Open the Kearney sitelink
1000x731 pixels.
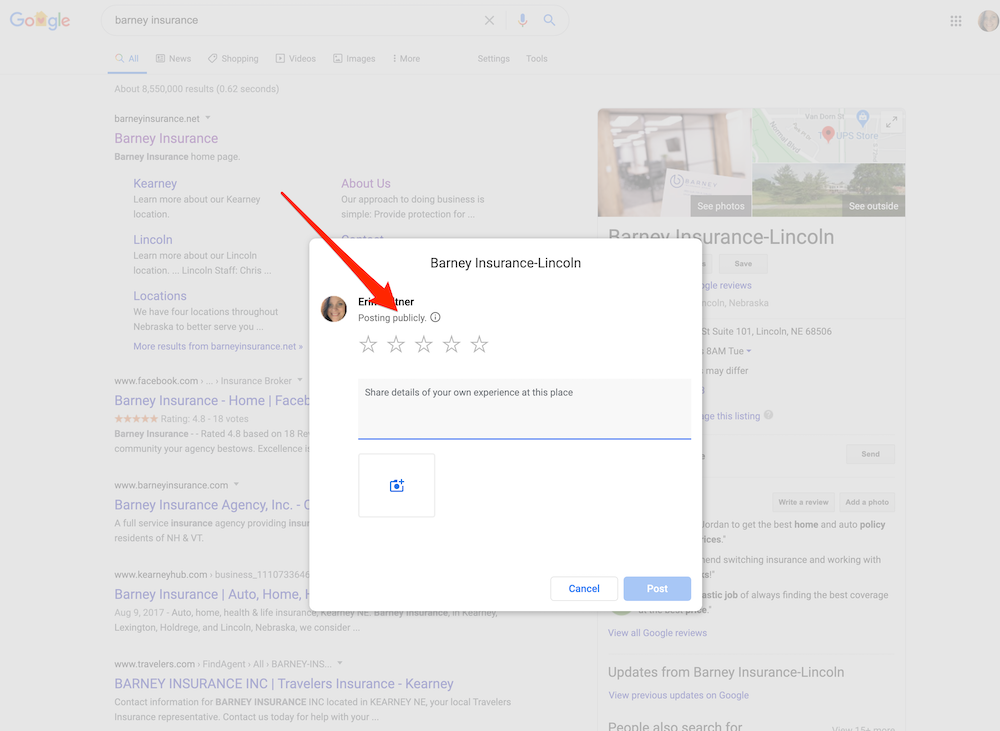[x=155, y=184]
